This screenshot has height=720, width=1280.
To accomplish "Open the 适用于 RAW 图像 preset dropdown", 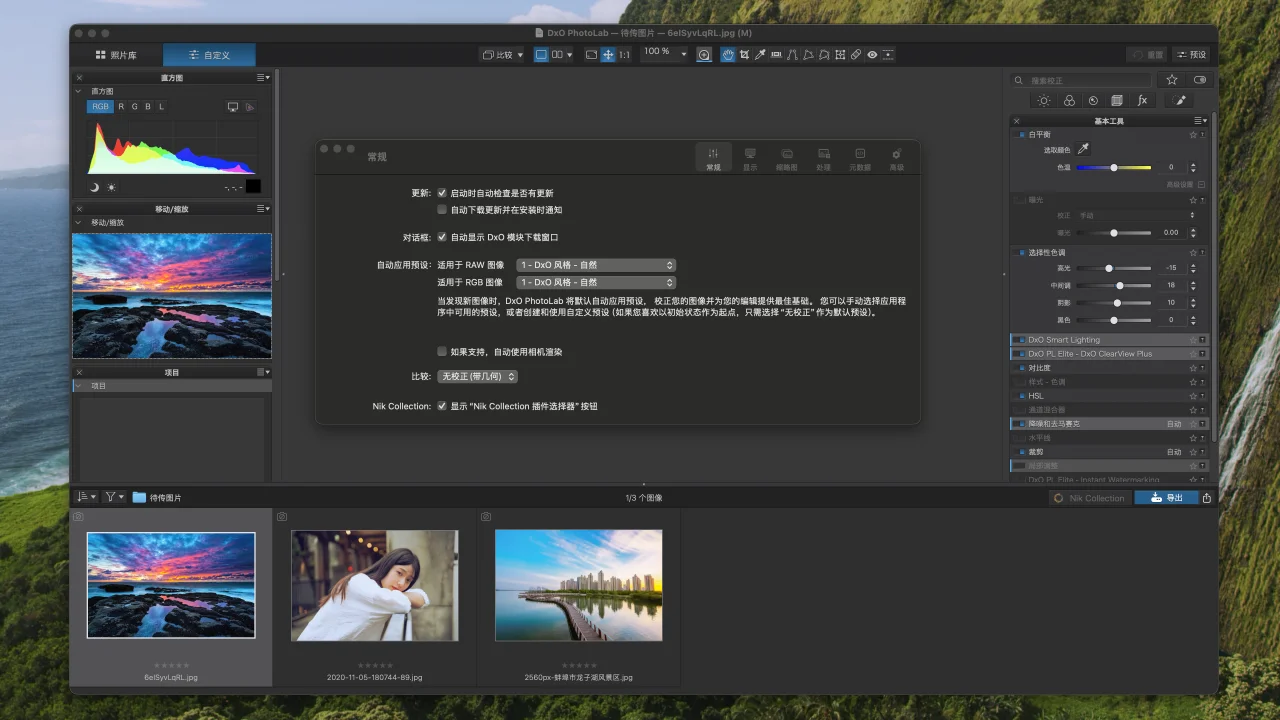I will (596, 265).
